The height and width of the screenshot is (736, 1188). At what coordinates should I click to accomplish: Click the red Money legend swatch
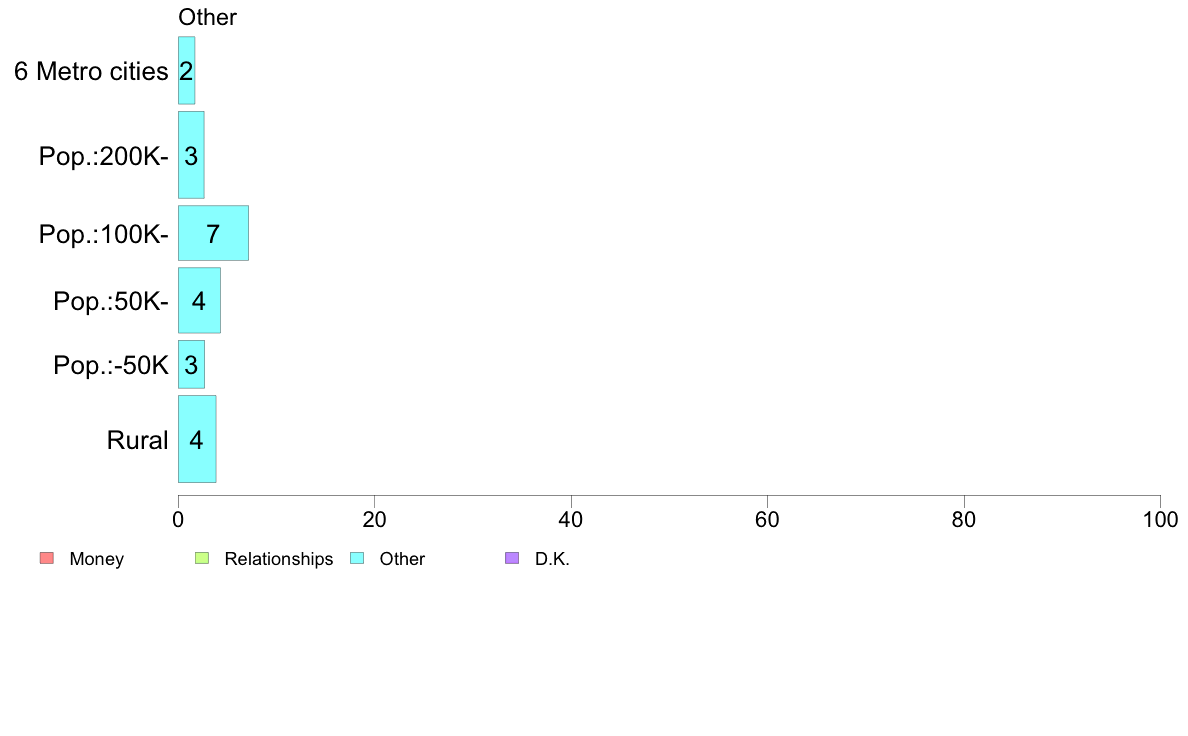point(47,559)
